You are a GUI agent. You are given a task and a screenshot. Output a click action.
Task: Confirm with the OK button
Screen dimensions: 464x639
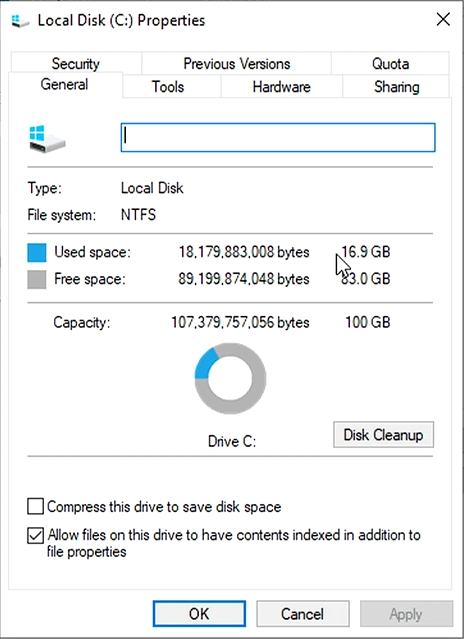click(x=199, y=614)
